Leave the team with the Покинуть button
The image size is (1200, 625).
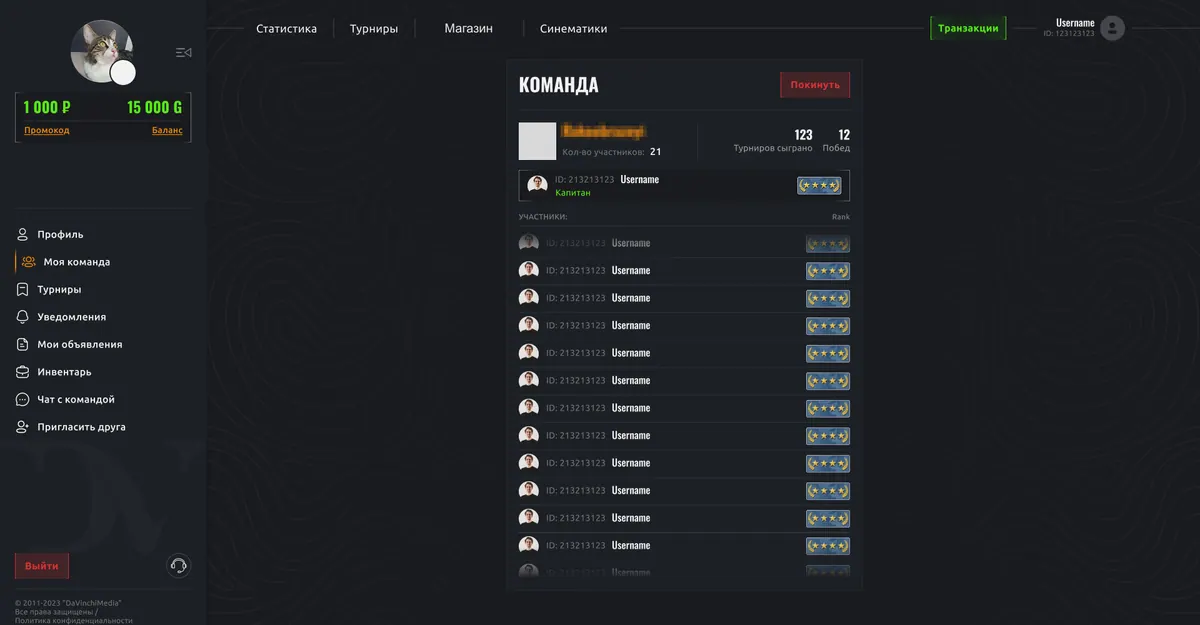point(815,85)
